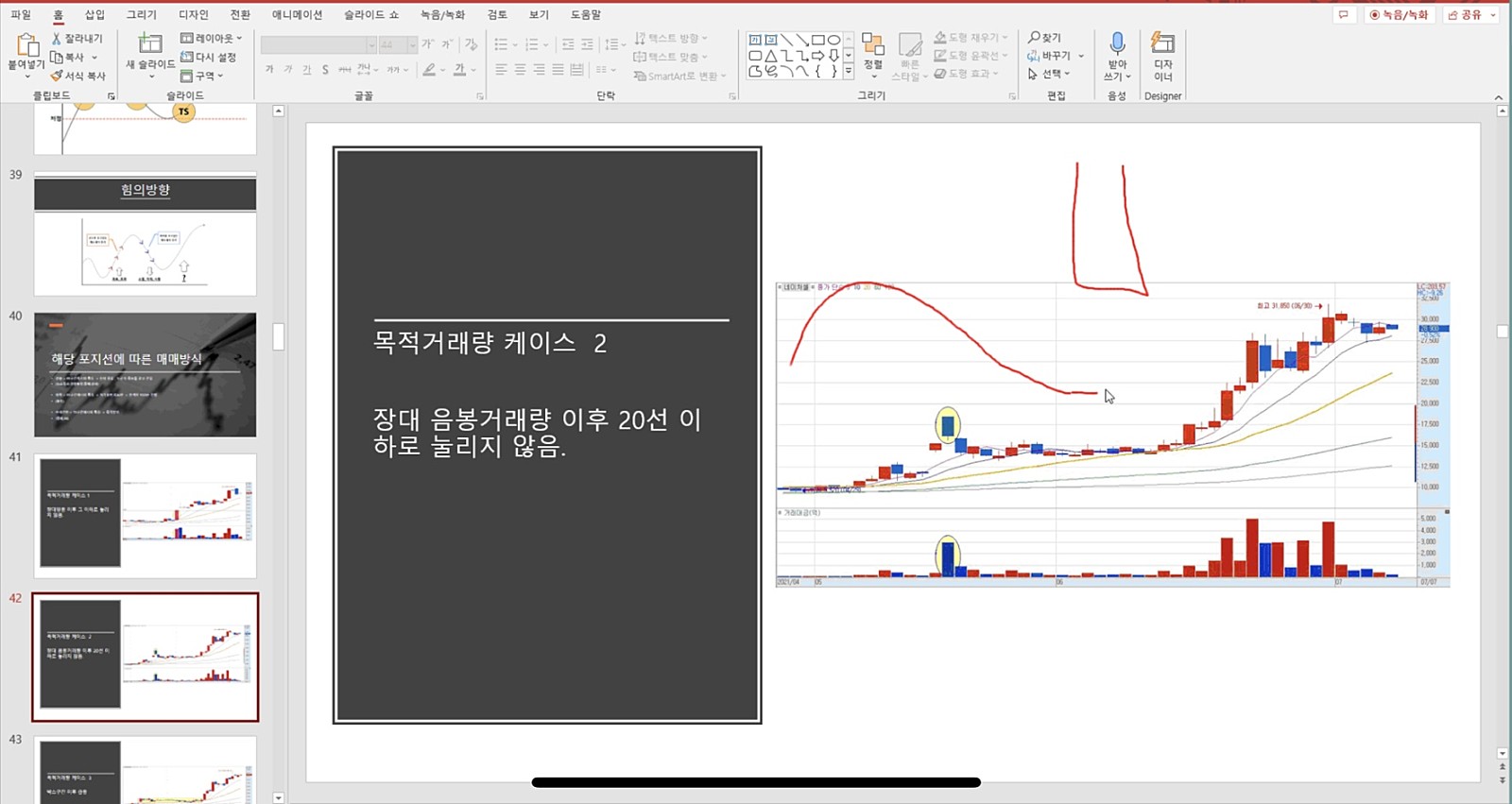This screenshot has width=1512, height=804.
Task: Open Shape Fill (도형 채우기) options
Action: click(971, 38)
